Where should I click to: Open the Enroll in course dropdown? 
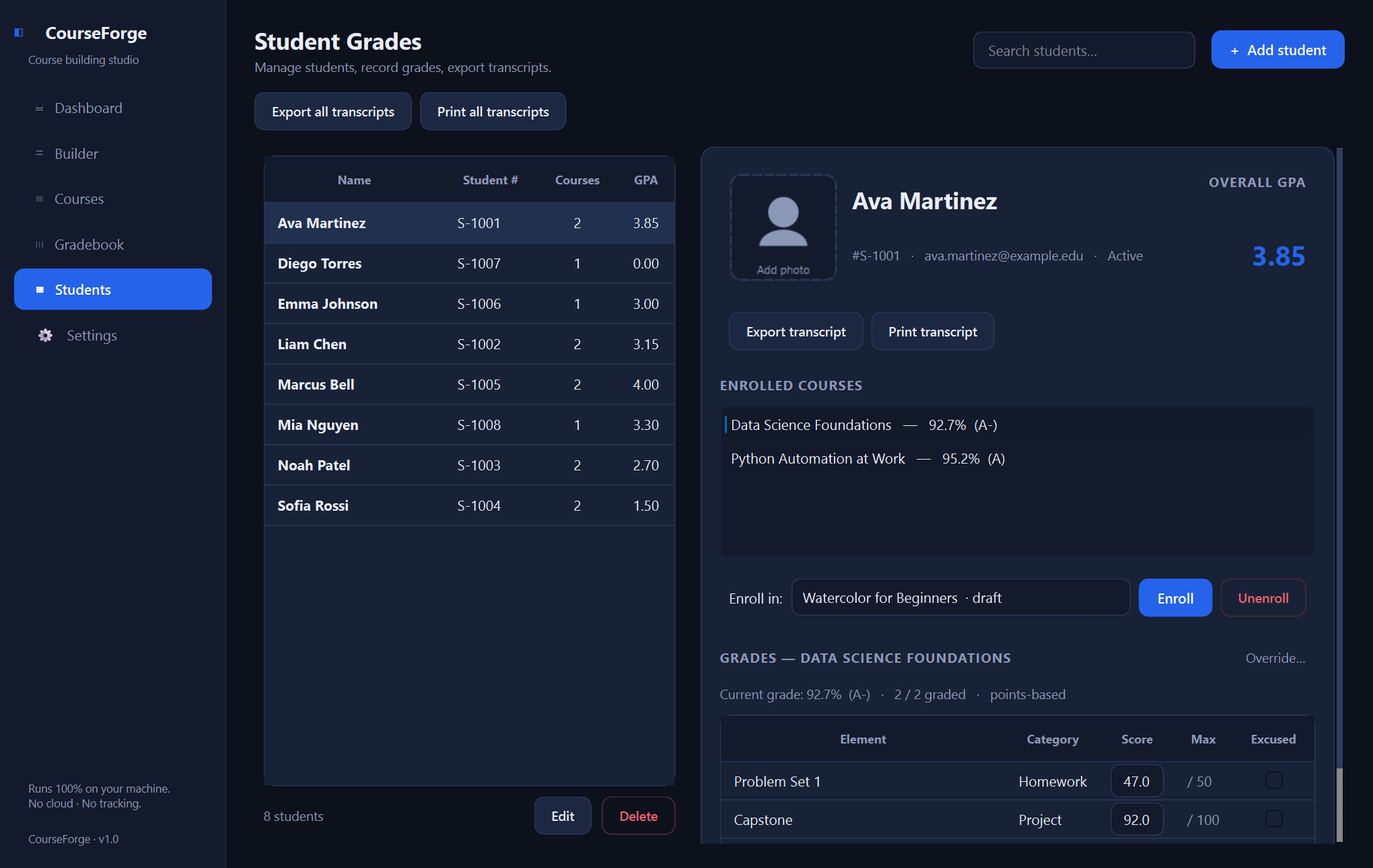tap(960, 598)
